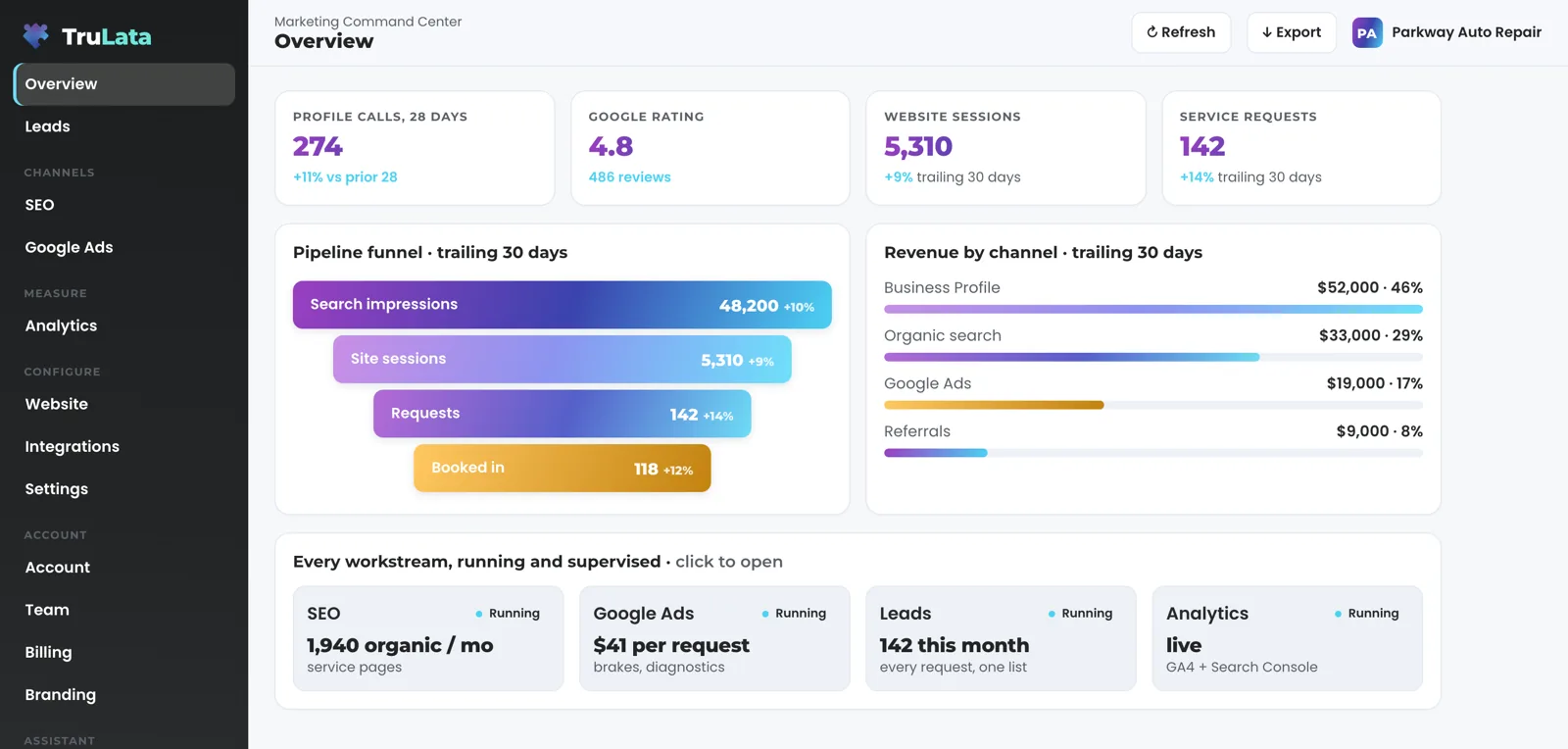1568x749 pixels.
Task: Click the Google Ads revenue bar
Action: [1153, 405]
